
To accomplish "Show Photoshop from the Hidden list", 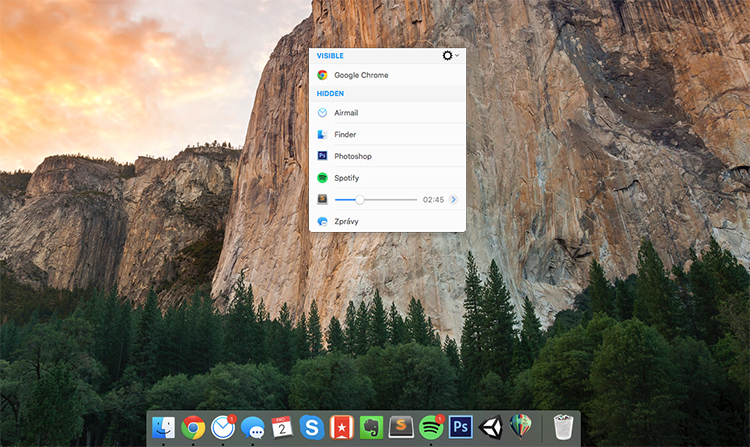I will pos(352,156).
